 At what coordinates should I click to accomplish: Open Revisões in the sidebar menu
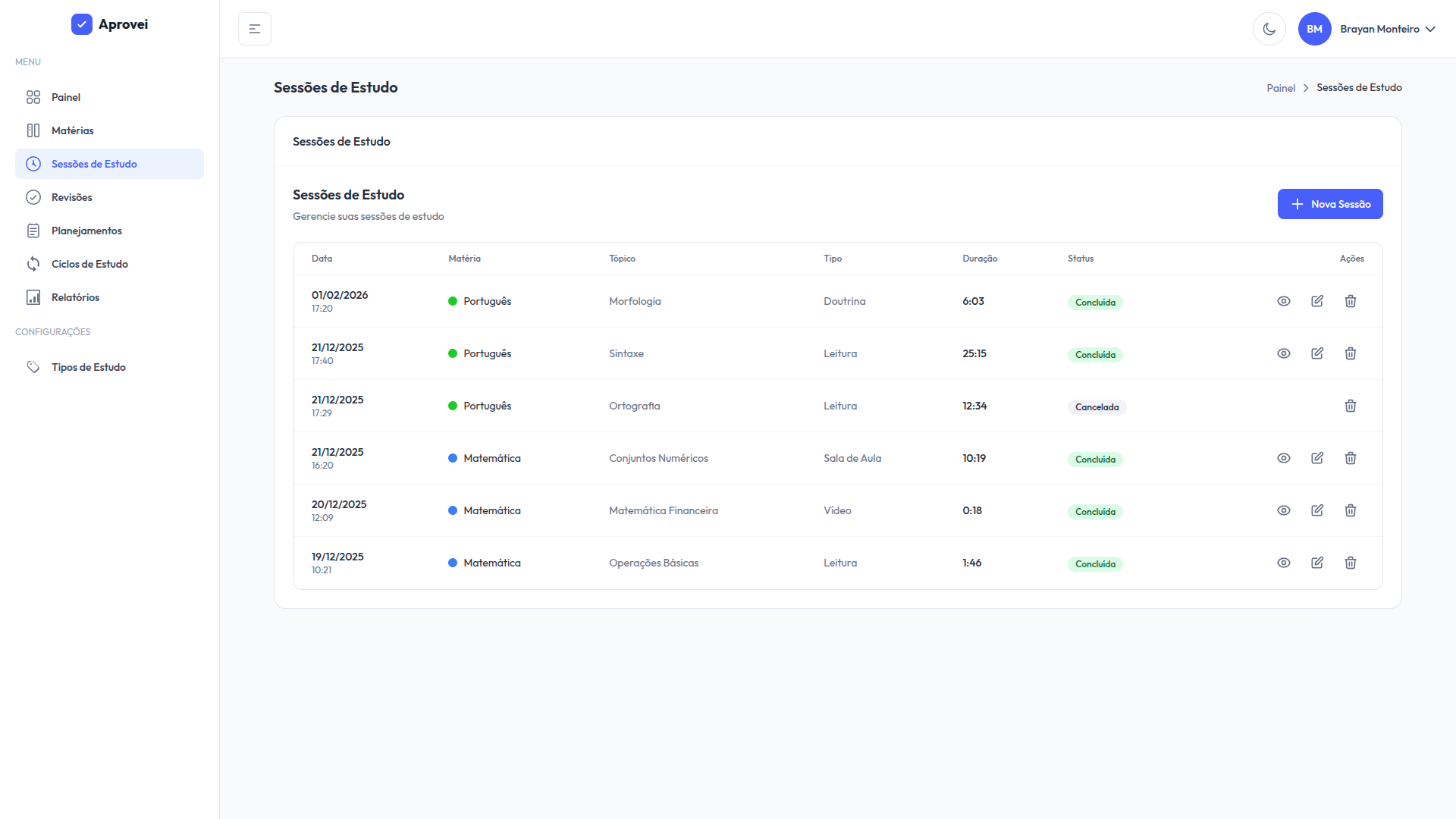tap(71, 197)
